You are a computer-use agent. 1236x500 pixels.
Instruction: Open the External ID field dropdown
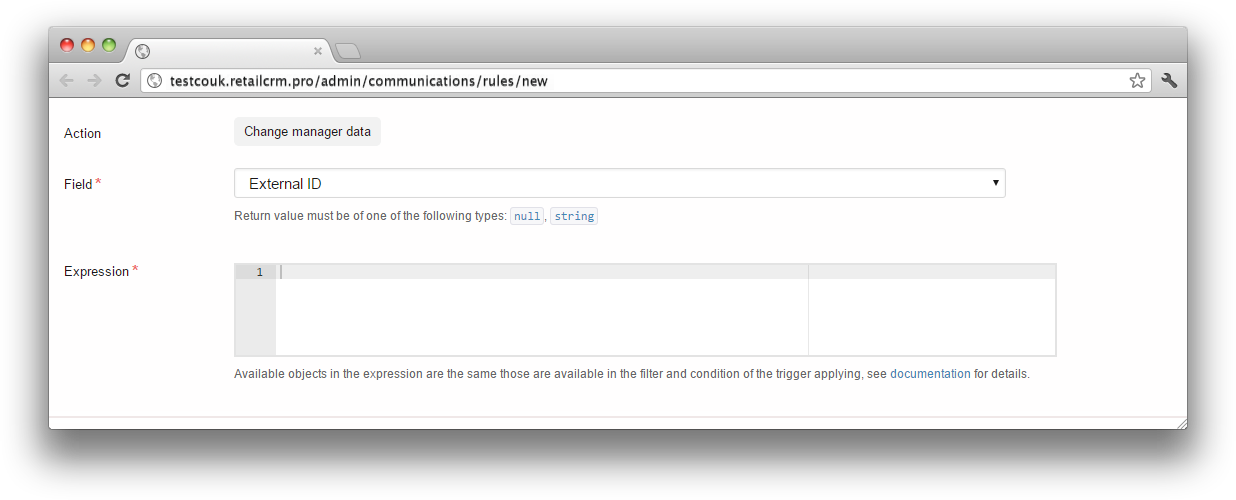click(619, 183)
